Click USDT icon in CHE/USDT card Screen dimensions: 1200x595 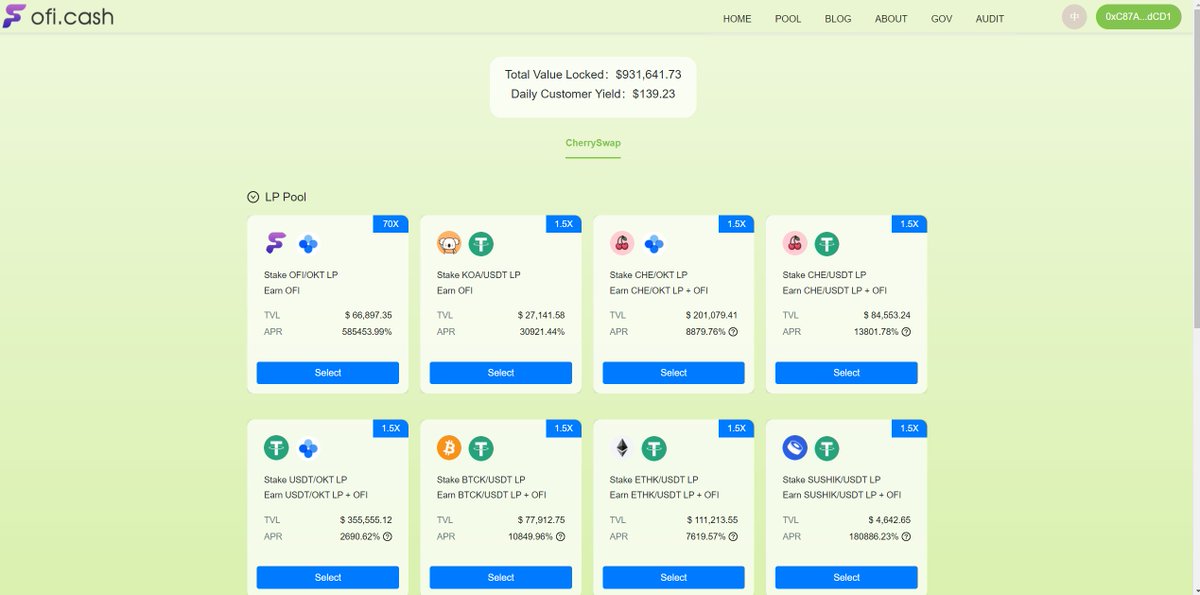pos(827,243)
